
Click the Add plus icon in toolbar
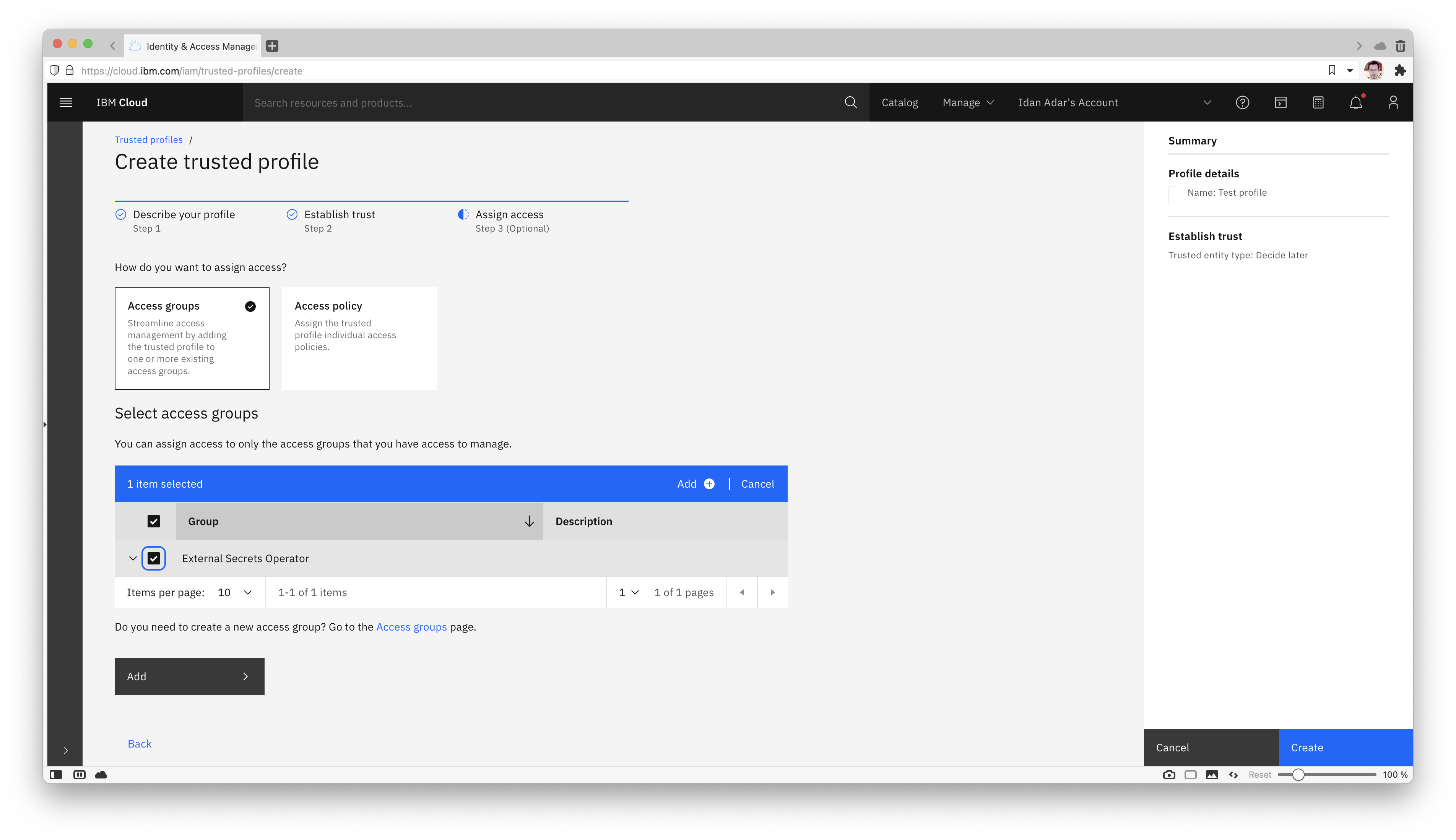coord(710,484)
